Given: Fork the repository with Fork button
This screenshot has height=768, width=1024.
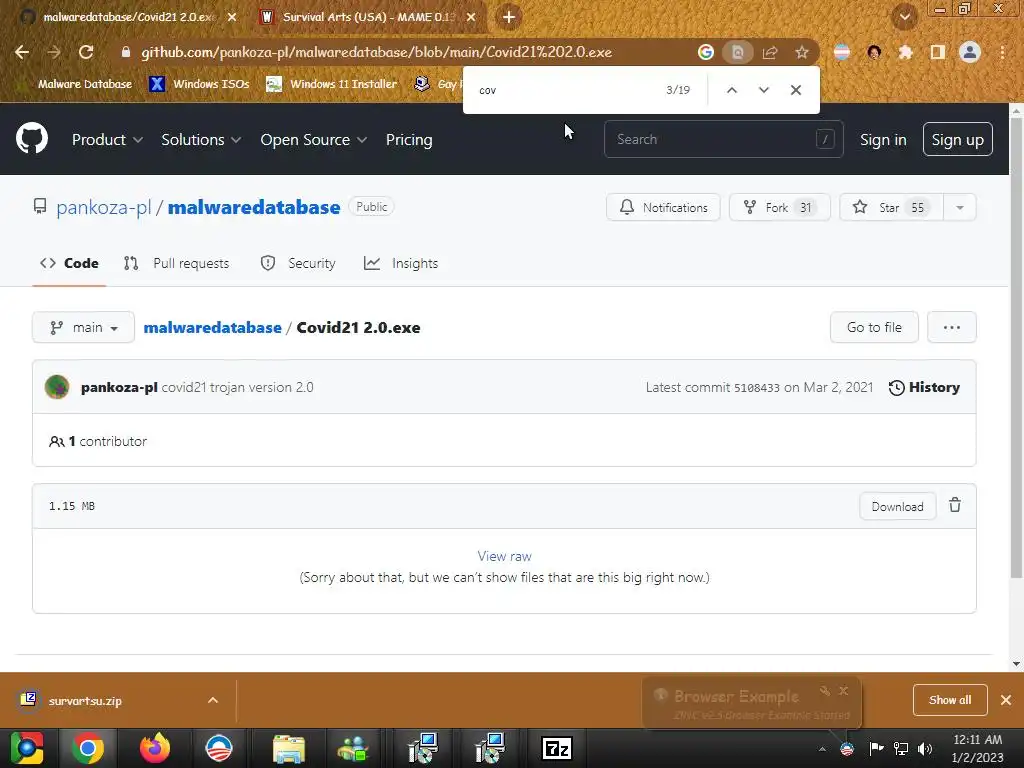Looking at the screenshot, I should [x=779, y=208].
